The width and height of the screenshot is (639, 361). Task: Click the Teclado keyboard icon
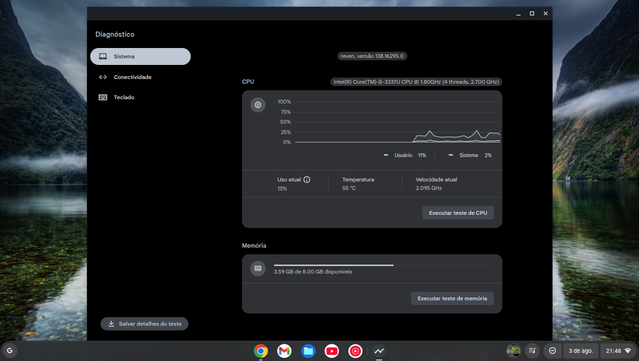coord(103,97)
